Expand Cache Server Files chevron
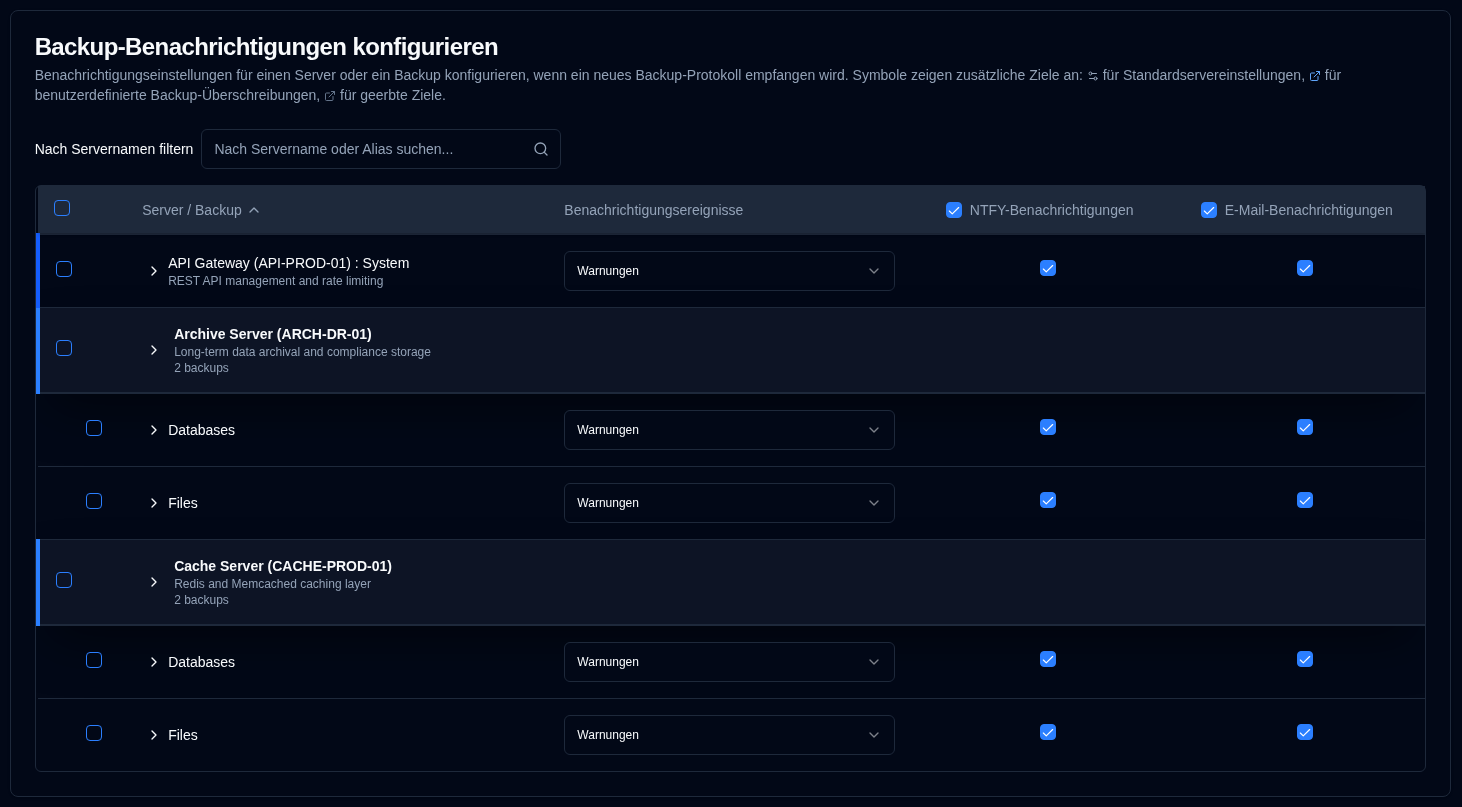The width and height of the screenshot is (1462, 807). tap(154, 735)
